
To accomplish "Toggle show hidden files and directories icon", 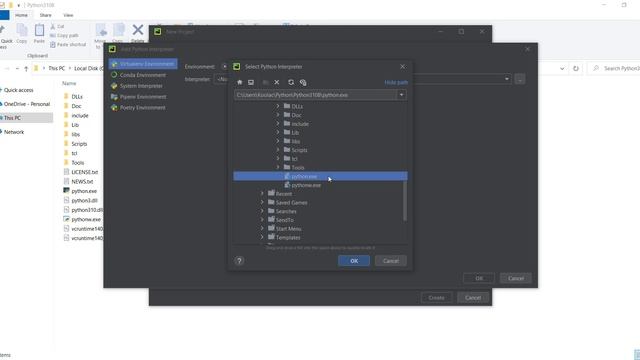I will click(303, 82).
